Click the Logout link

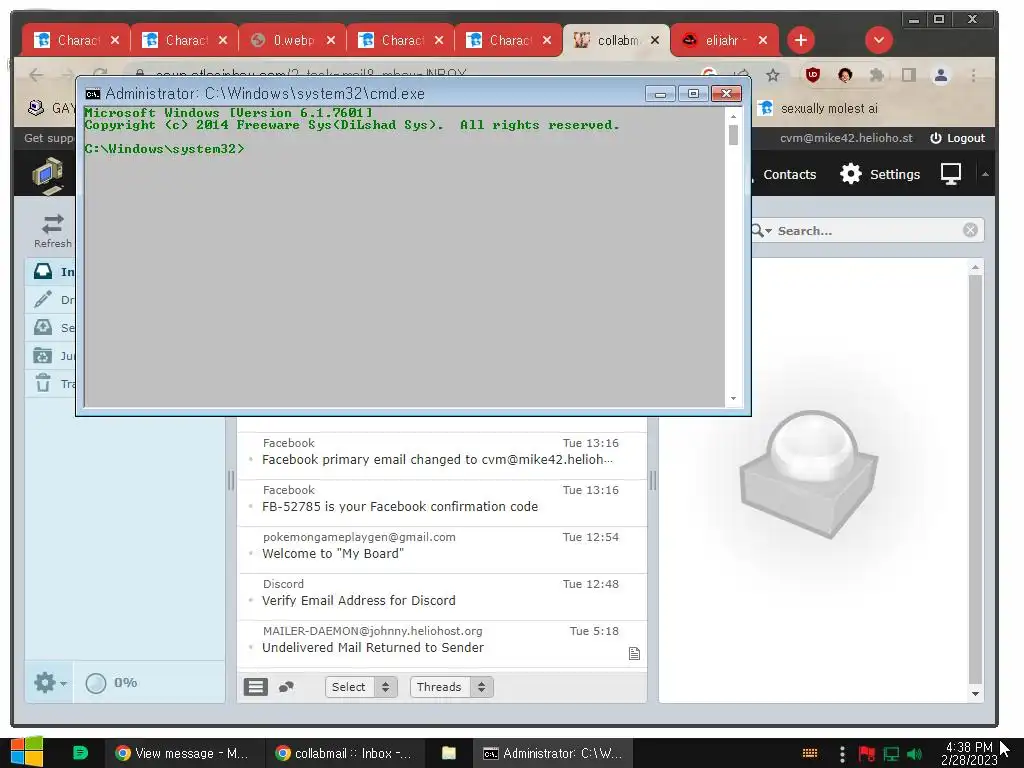click(957, 138)
